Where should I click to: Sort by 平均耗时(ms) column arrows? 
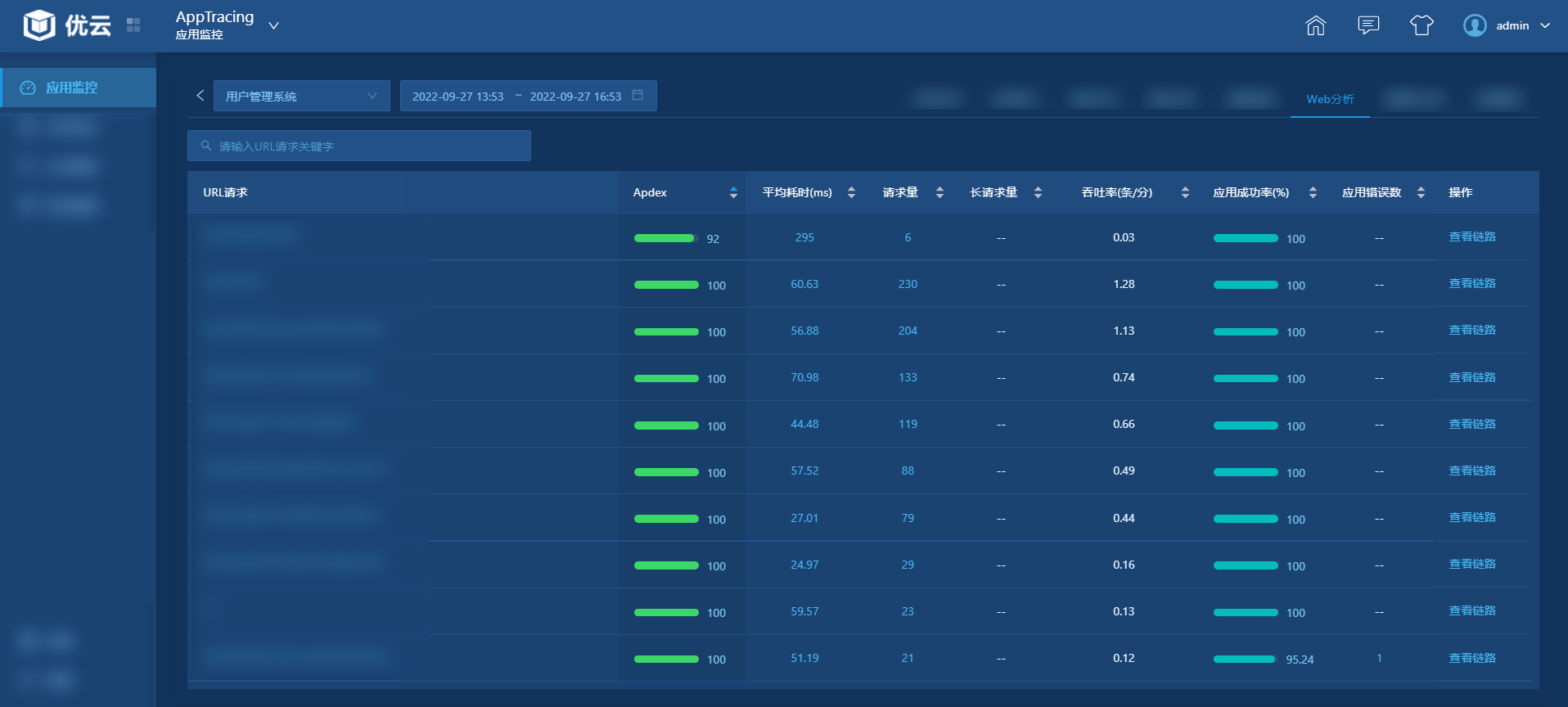pyautogui.click(x=851, y=192)
